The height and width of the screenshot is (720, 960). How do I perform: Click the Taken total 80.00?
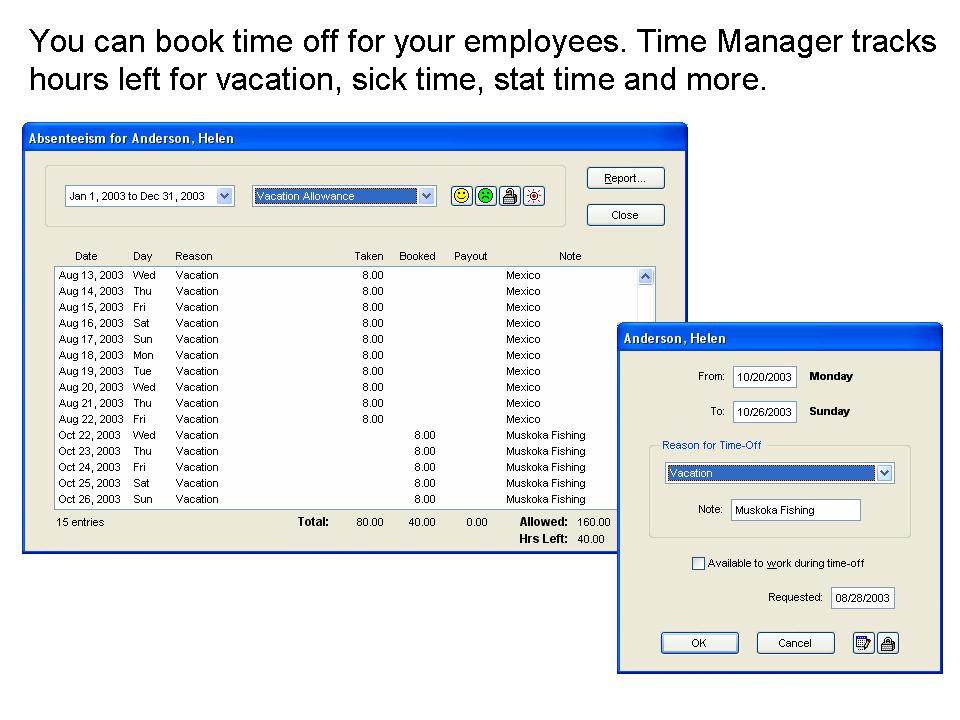[369, 522]
